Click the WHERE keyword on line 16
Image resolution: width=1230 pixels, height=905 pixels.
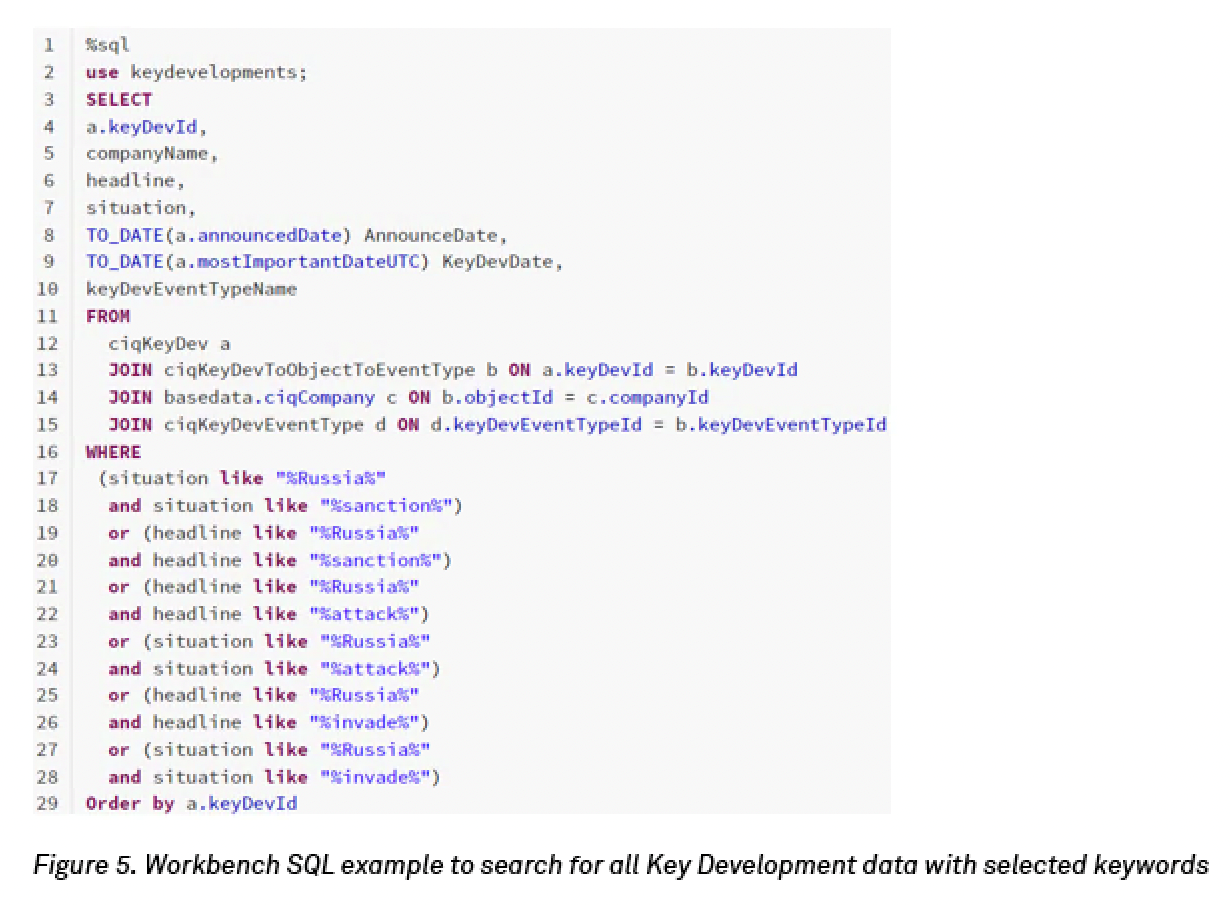click(x=113, y=451)
